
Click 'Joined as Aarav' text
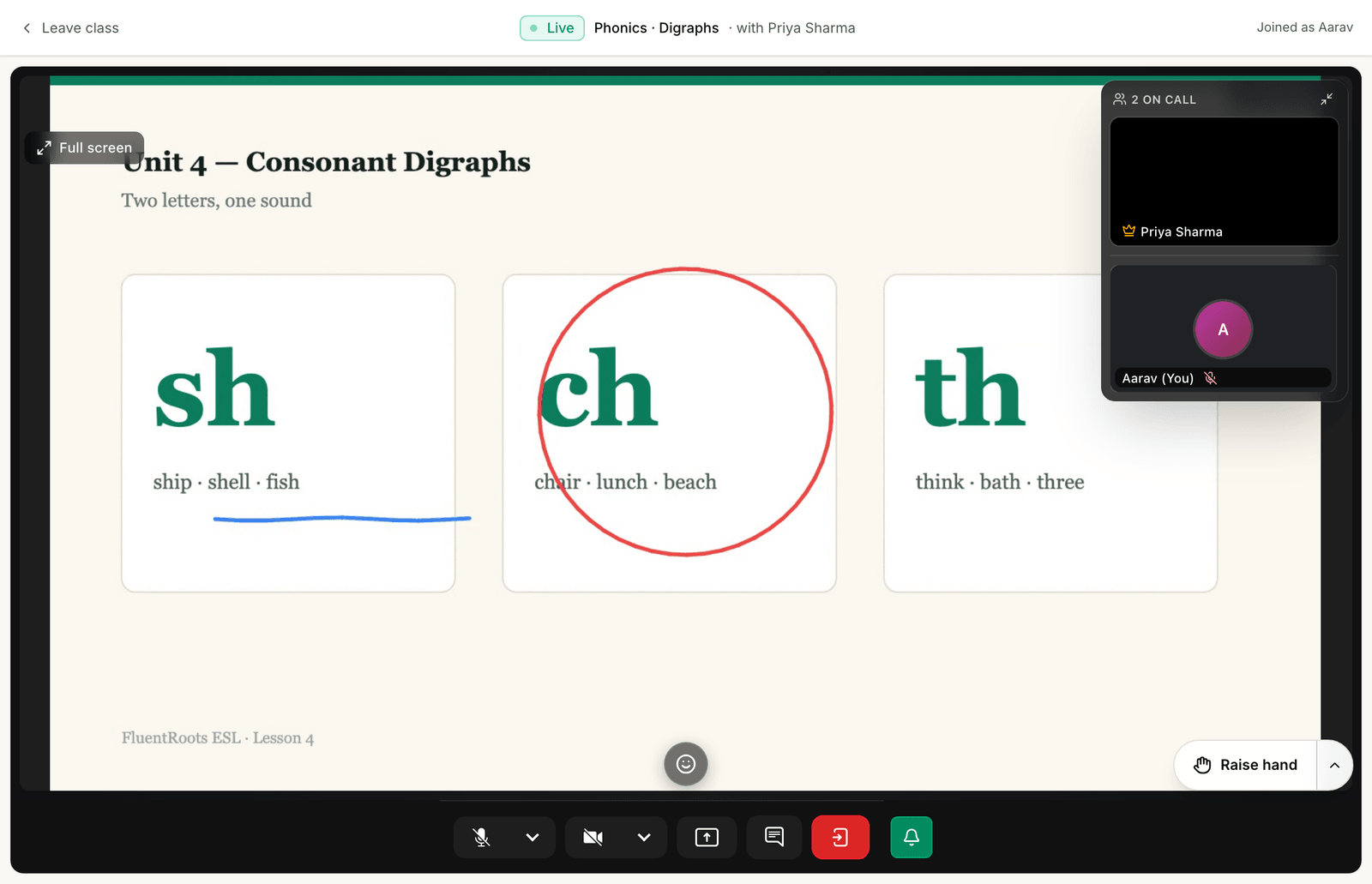(x=1305, y=27)
